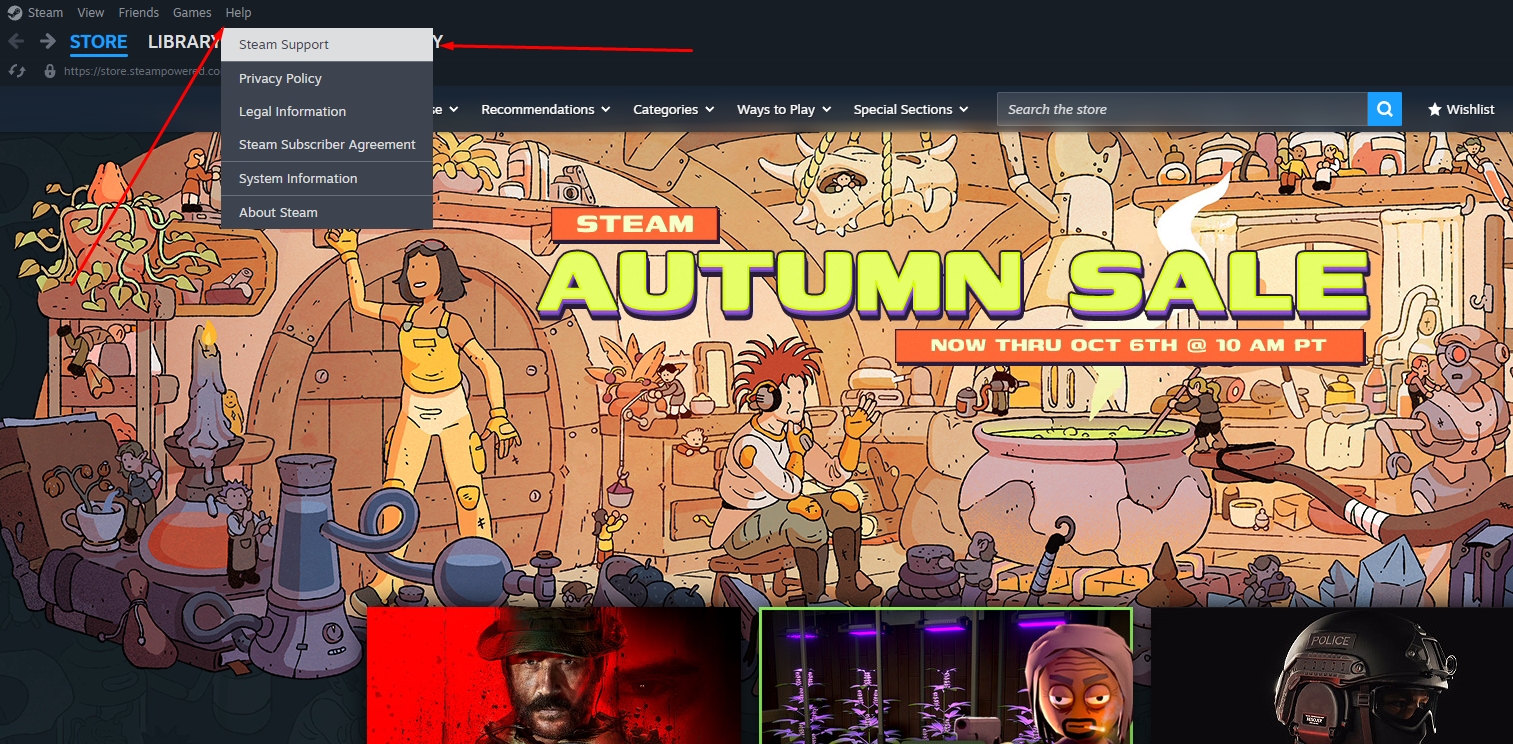The height and width of the screenshot is (744, 1513).
Task: Select System Information menu entry
Action: tap(298, 178)
